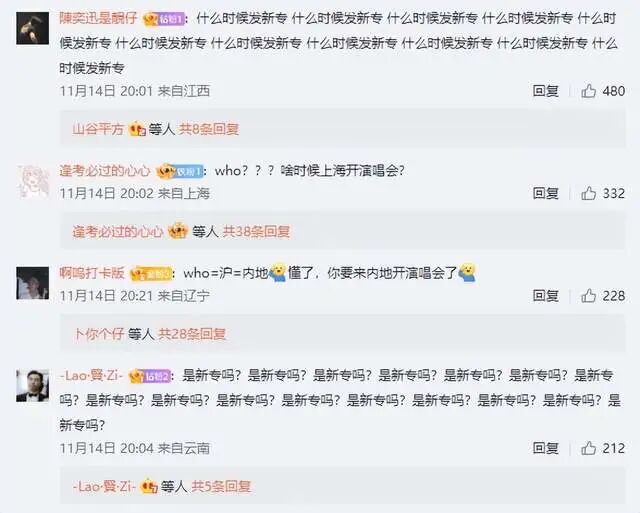640x513 pixels.
Task: Click 回复 on the 上海 comment
Action: point(545,193)
